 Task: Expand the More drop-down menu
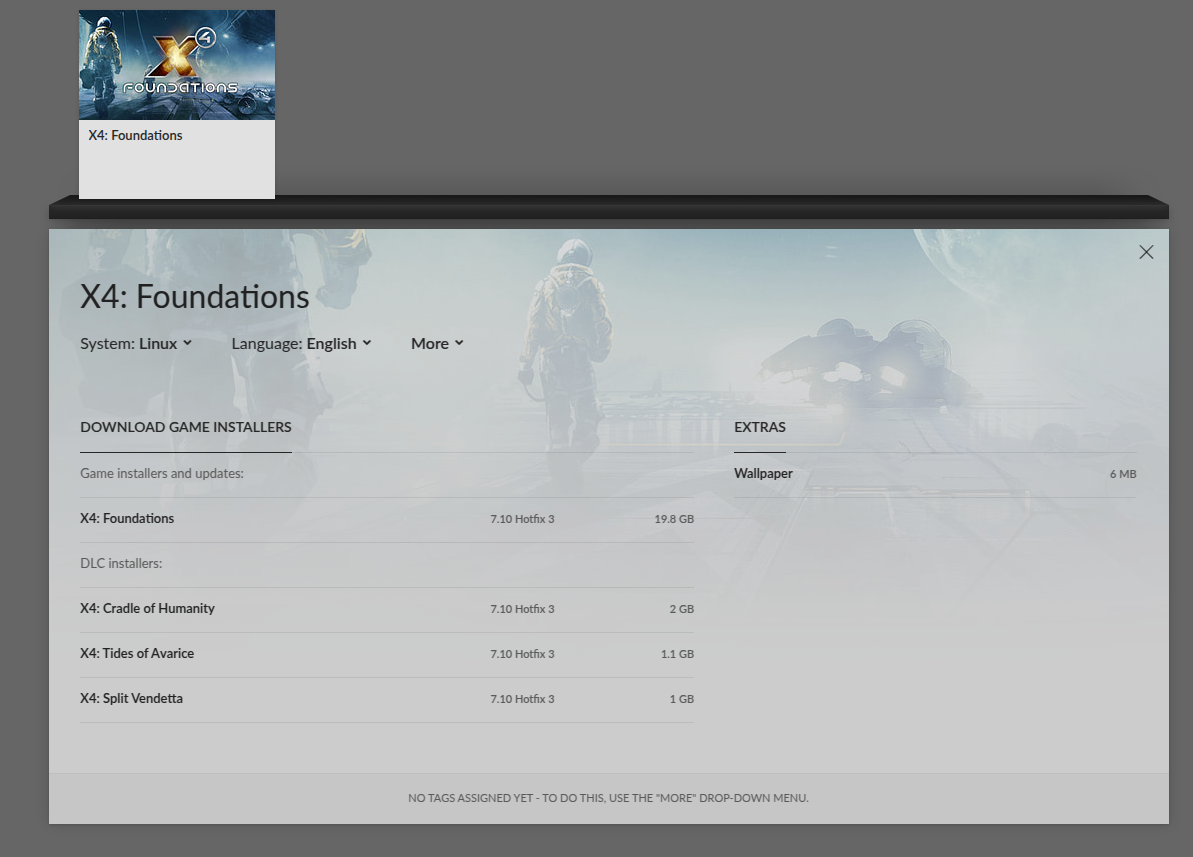pos(437,343)
